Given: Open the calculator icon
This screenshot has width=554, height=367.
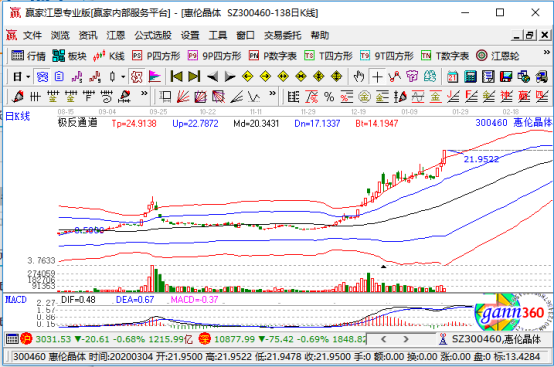Looking at the screenshot, I should point(470,77).
